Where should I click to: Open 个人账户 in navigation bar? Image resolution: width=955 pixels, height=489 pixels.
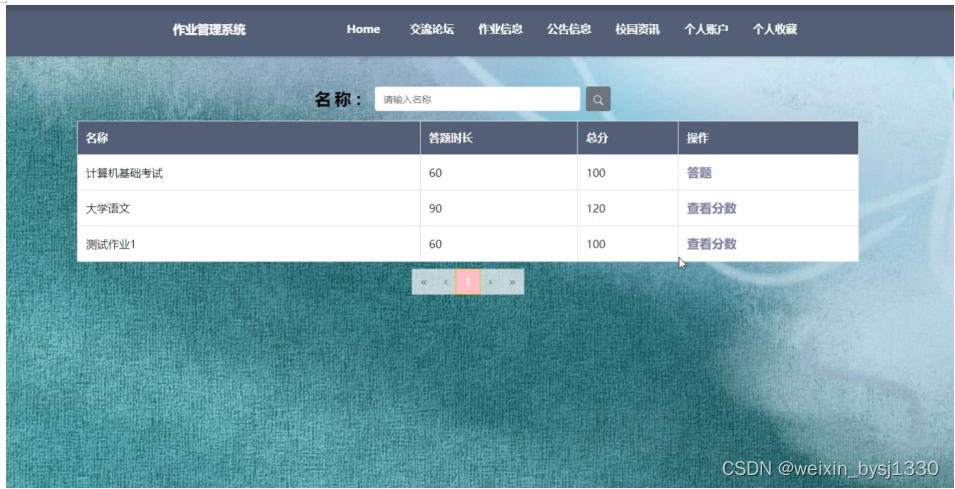coord(706,29)
